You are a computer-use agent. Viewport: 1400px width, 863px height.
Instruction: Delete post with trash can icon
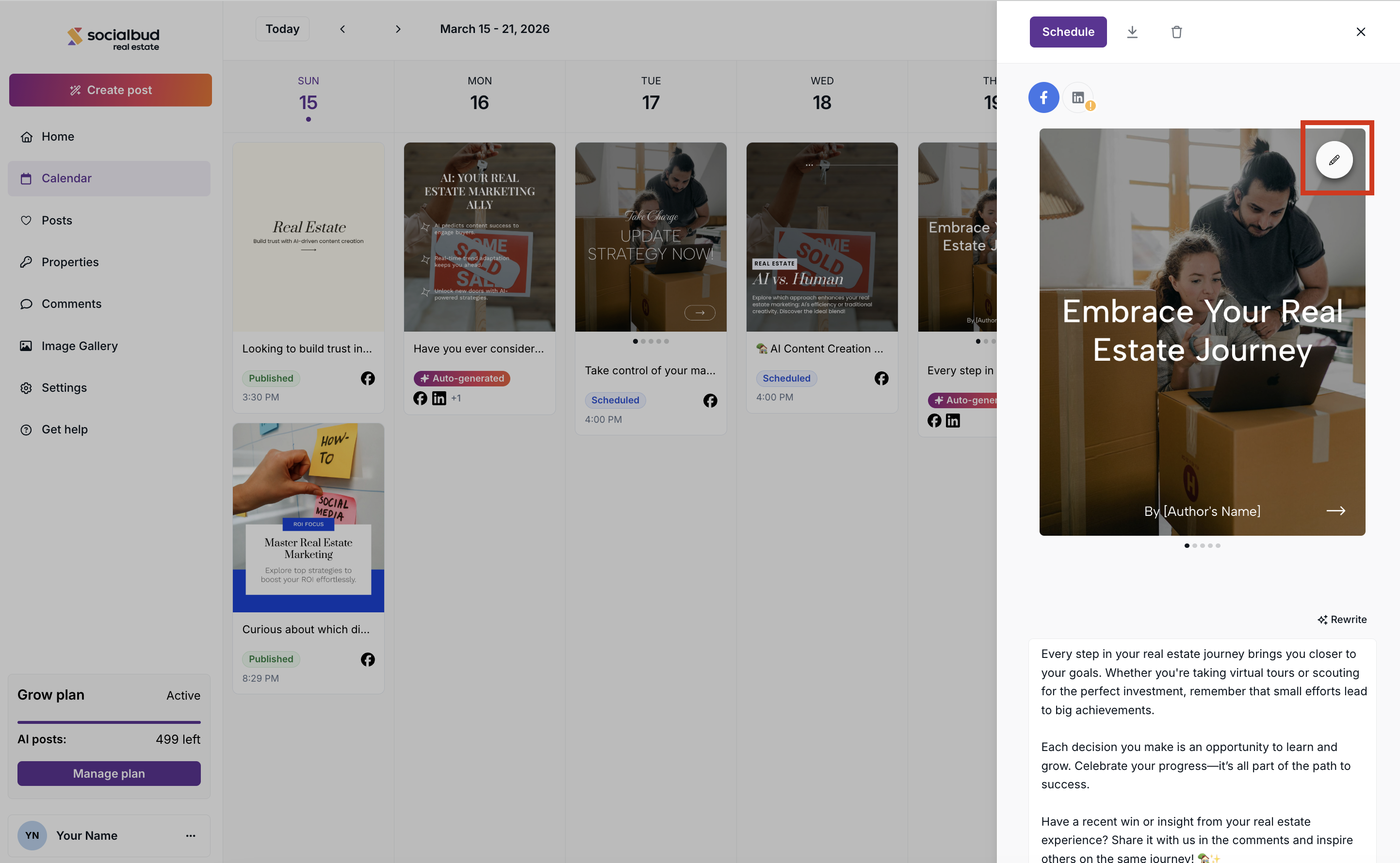[x=1176, y=32]
